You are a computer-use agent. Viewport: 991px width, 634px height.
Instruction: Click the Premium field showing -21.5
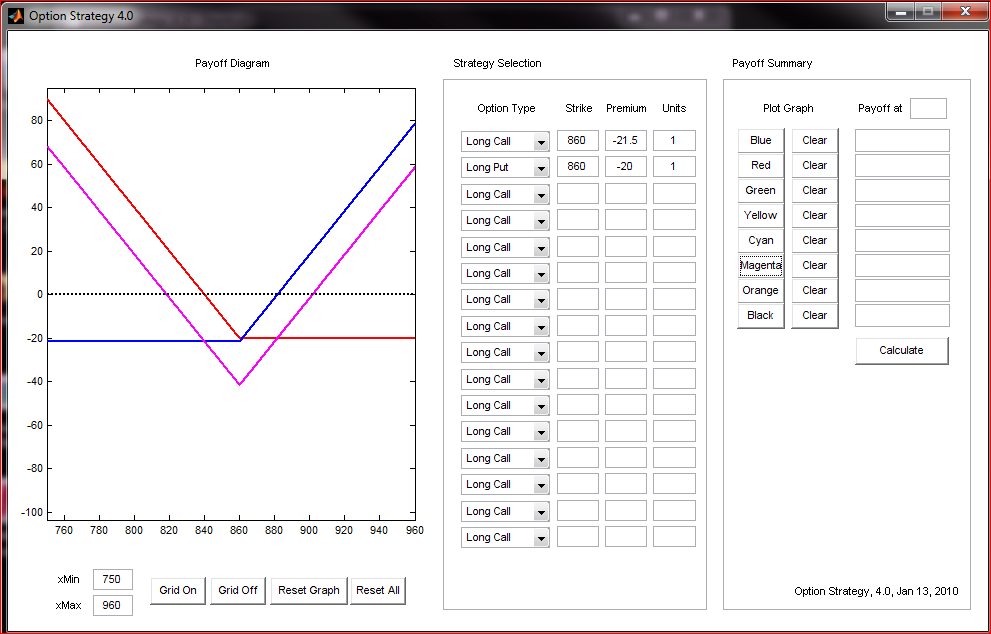click(626, 140)
